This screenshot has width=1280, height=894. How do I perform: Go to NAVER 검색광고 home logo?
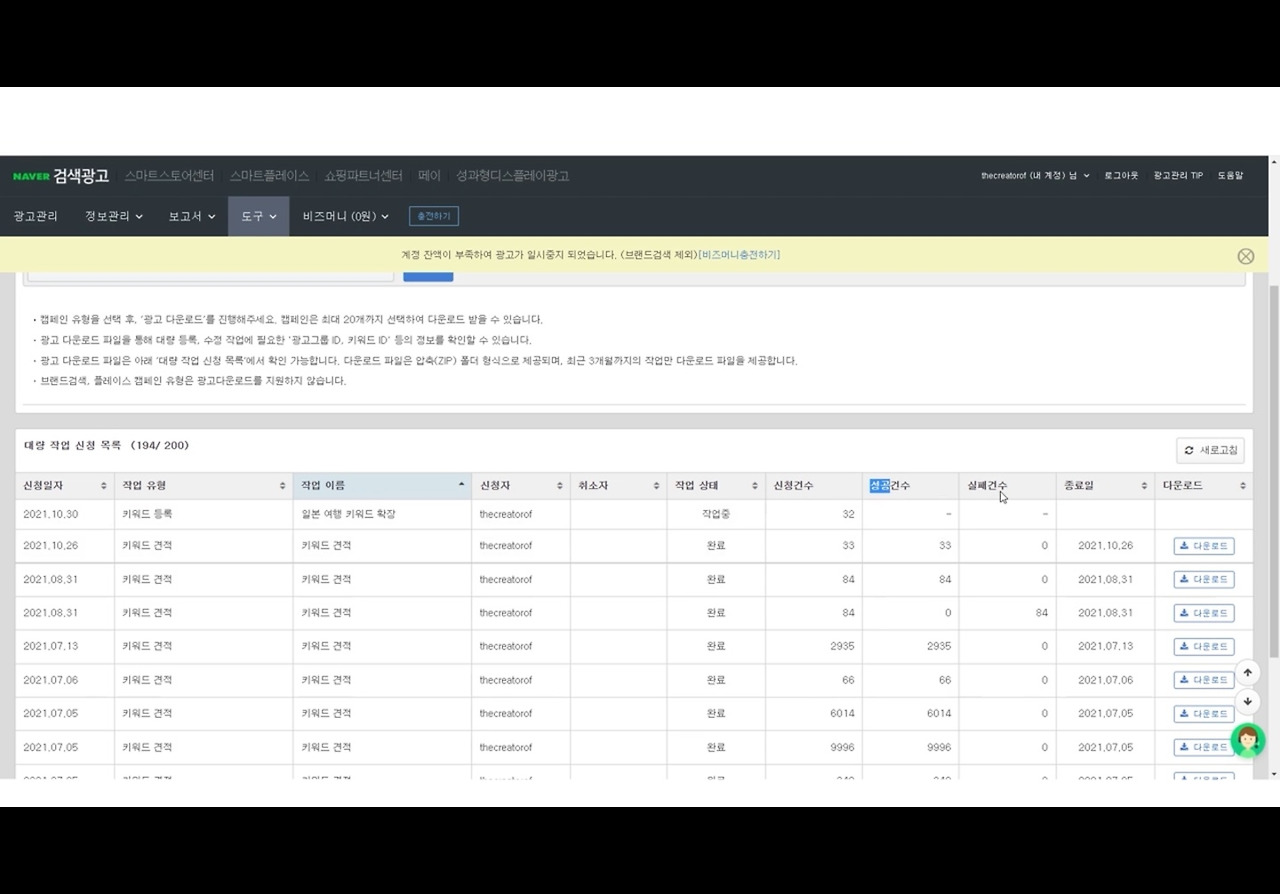pyautogui.click(x=60, y=176)
